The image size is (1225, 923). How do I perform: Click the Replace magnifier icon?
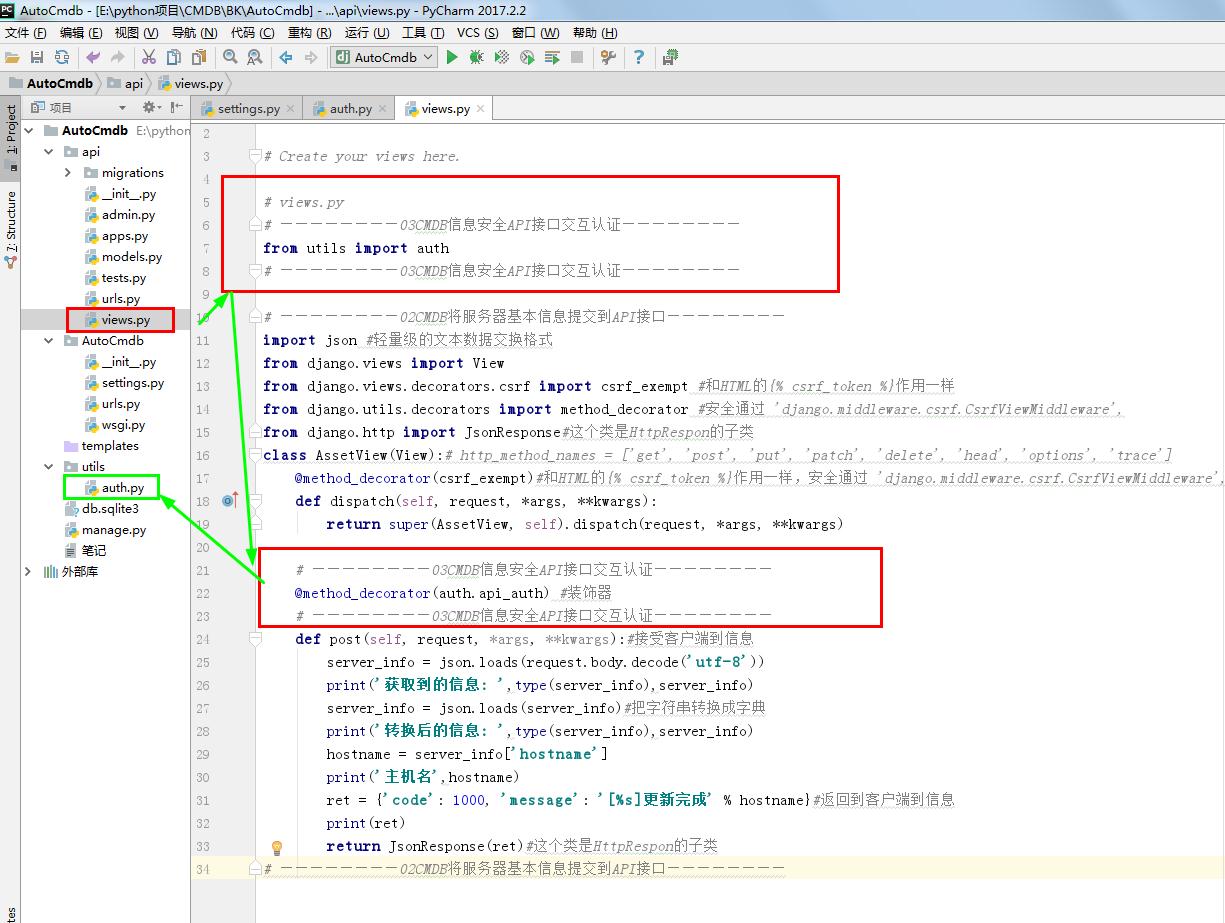255,57
